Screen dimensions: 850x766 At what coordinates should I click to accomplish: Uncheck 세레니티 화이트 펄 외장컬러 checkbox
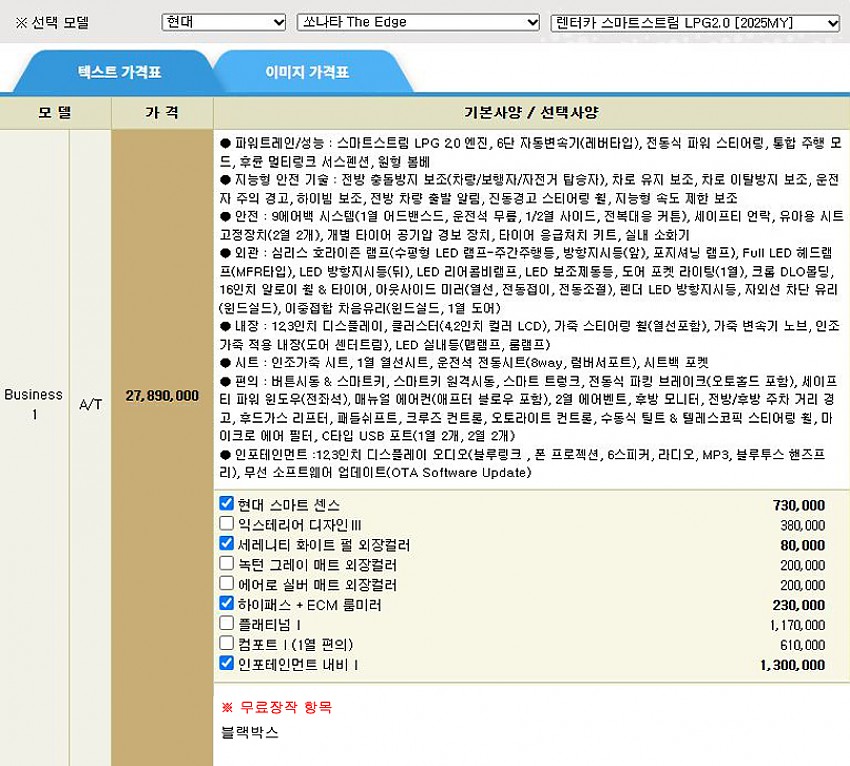pyautogui.click(x=227, y=544)
